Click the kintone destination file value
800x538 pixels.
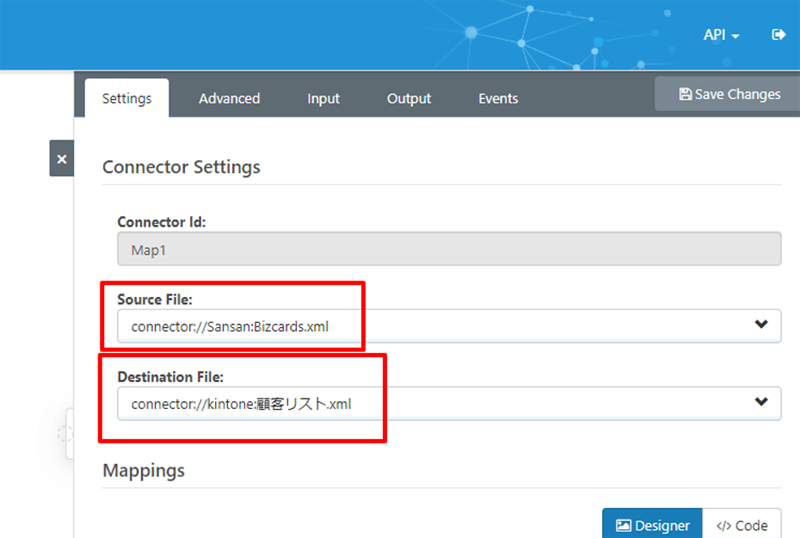[241, 404]
